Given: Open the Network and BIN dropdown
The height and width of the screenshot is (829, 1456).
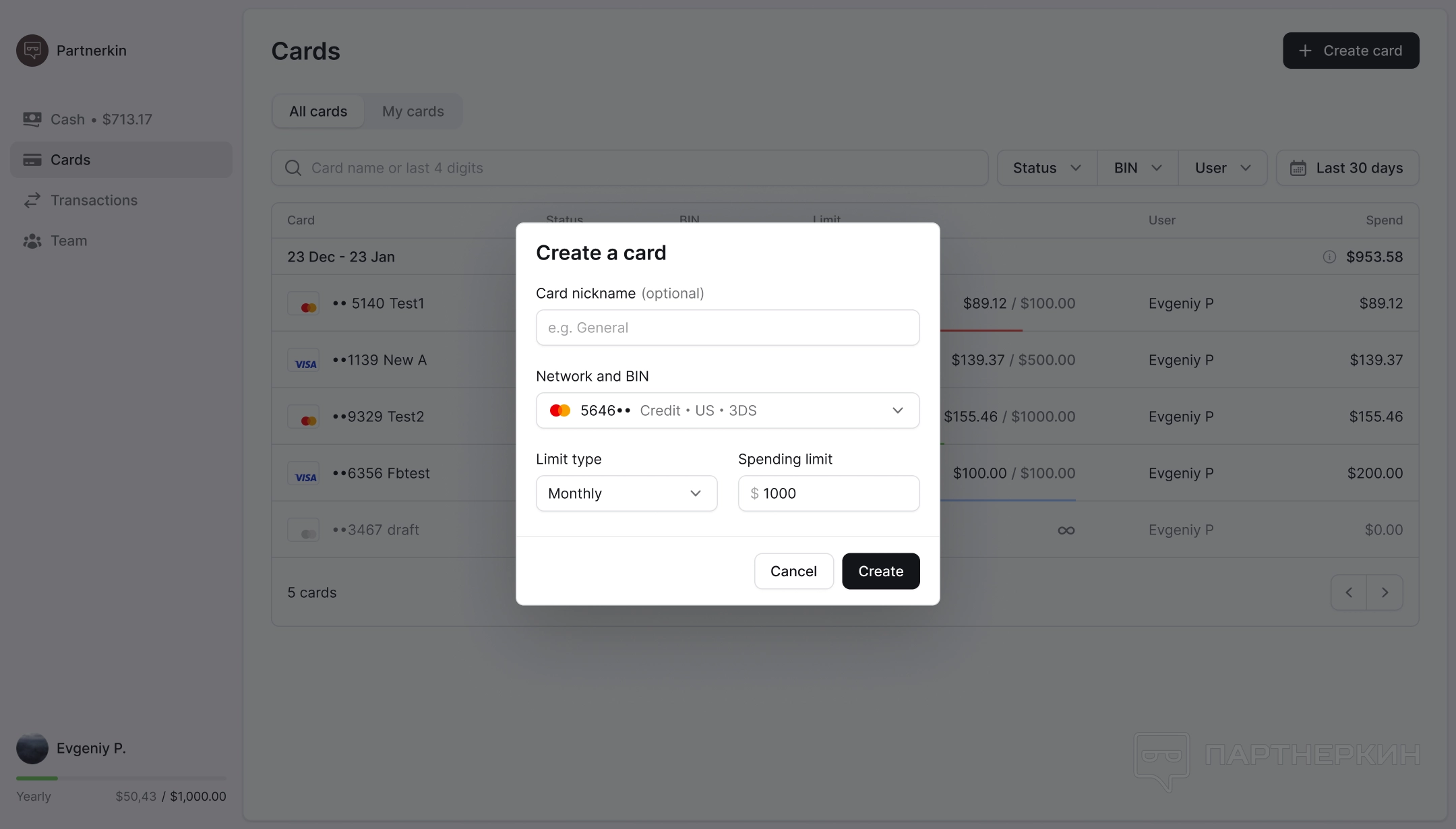Looking at the screenshot, I should tap(727, 410).
